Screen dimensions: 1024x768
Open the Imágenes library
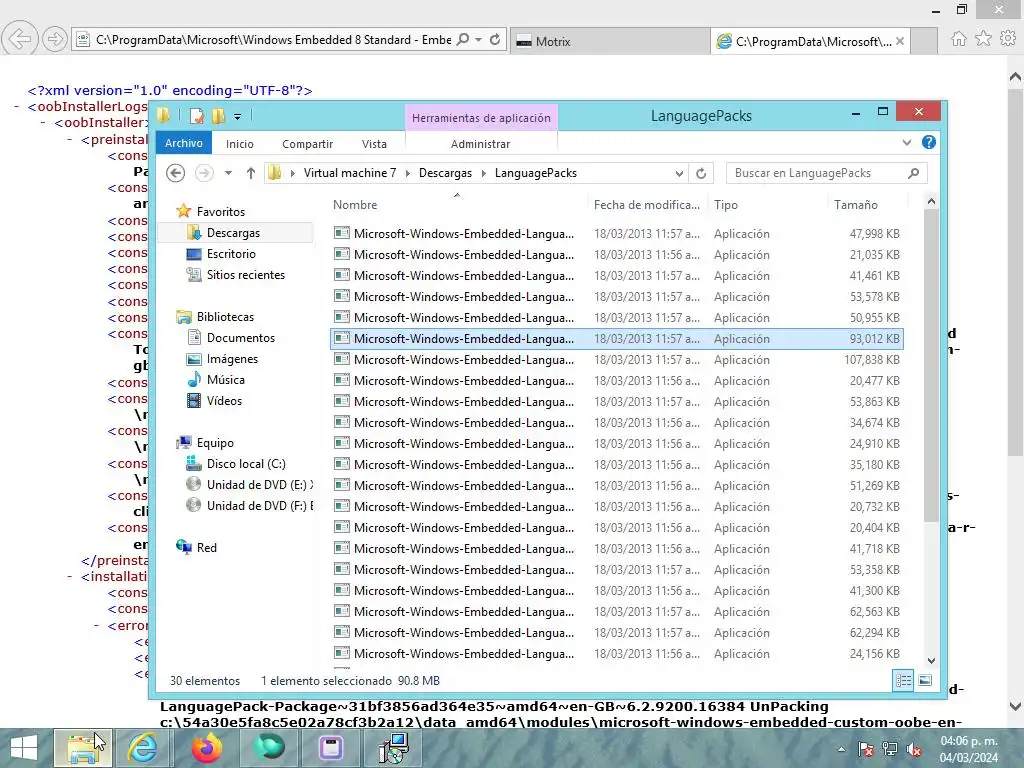232,359
